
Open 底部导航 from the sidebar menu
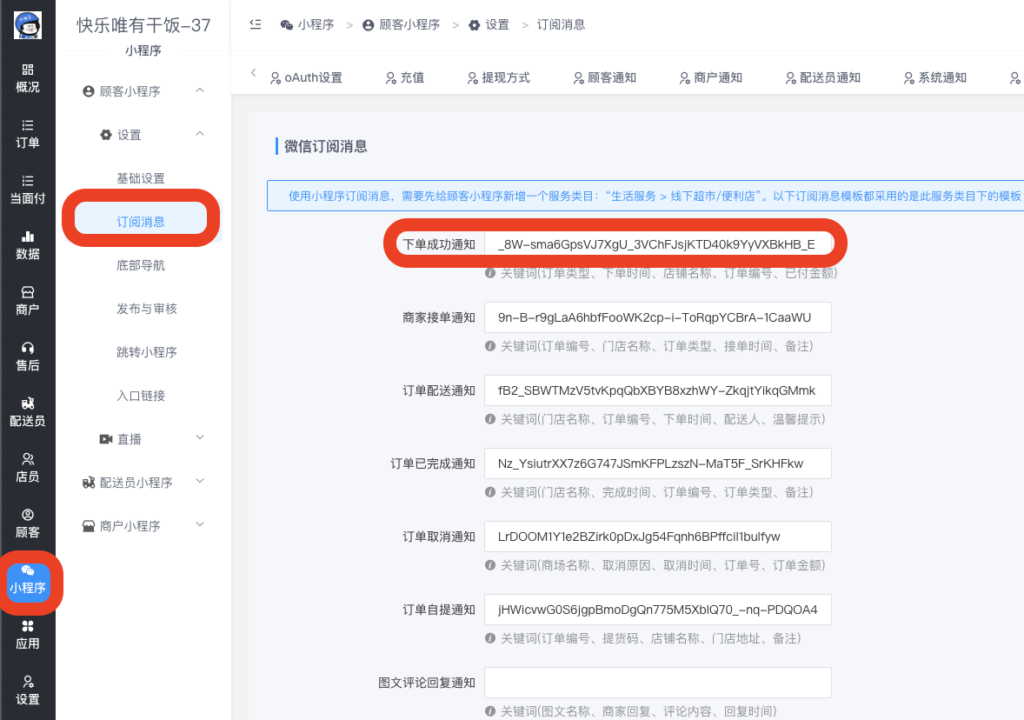click(142, 265)
